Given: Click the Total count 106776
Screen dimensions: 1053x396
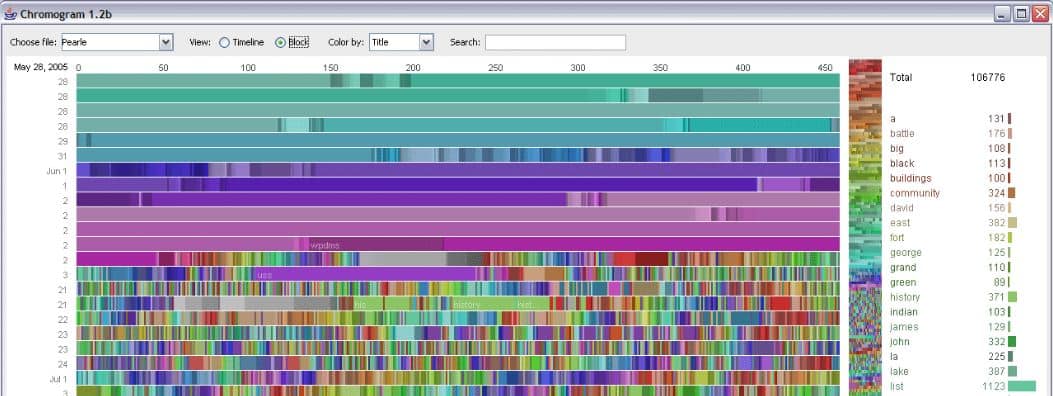Looking at the screenshot, I should tap(988, 78).
